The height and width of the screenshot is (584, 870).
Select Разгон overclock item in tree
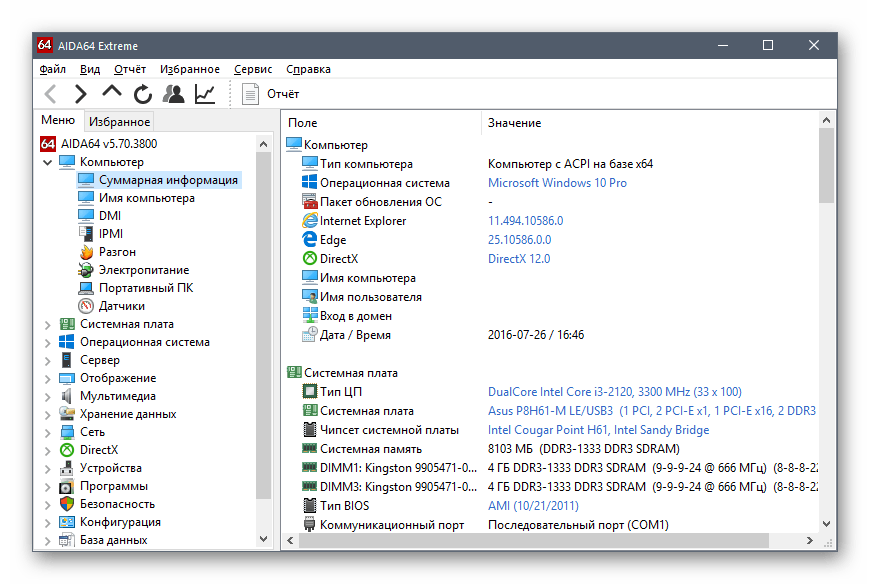click(117, 252)
